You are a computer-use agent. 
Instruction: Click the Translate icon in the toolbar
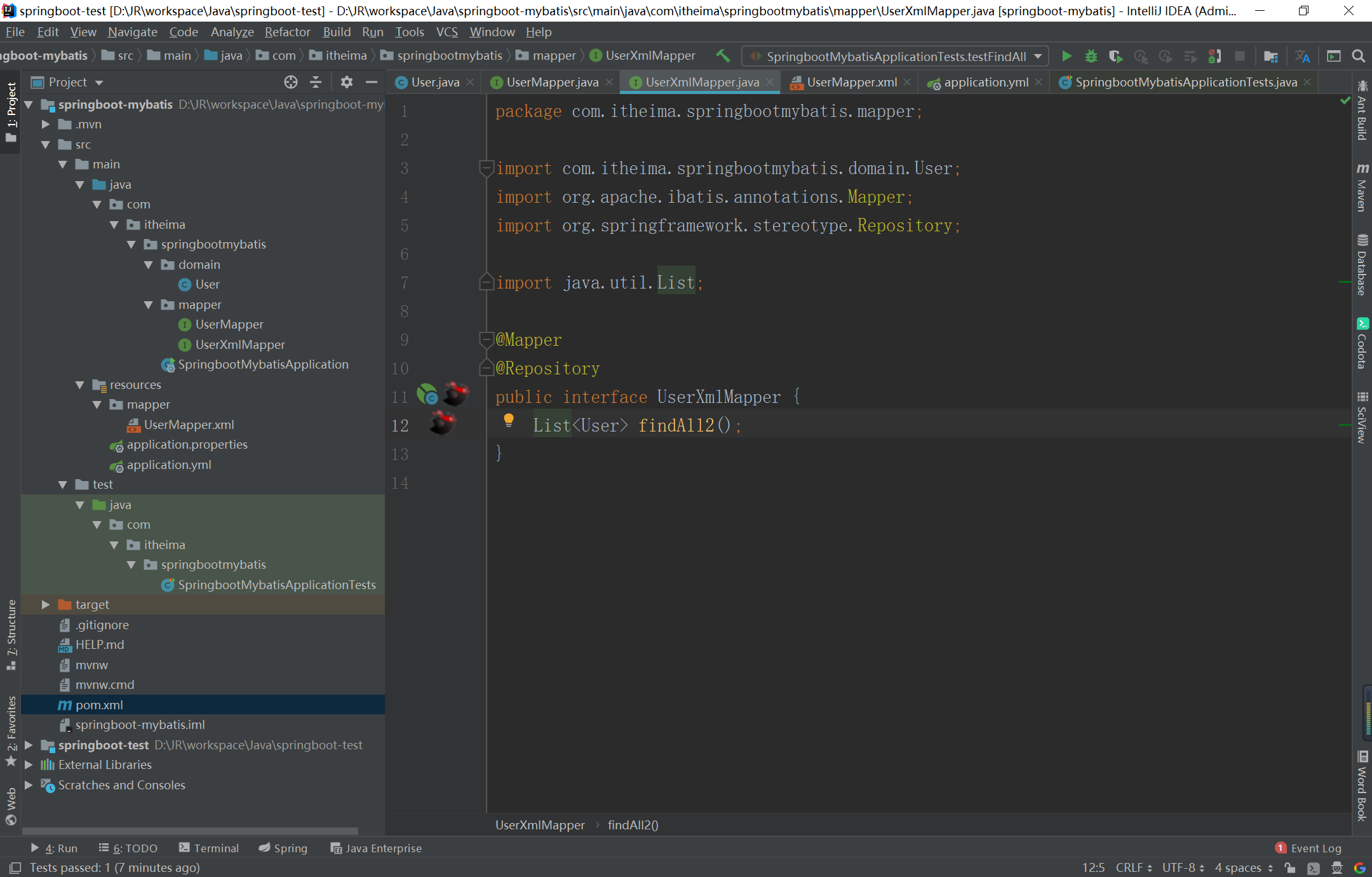pyautogui.click(x=1303, y=56)
